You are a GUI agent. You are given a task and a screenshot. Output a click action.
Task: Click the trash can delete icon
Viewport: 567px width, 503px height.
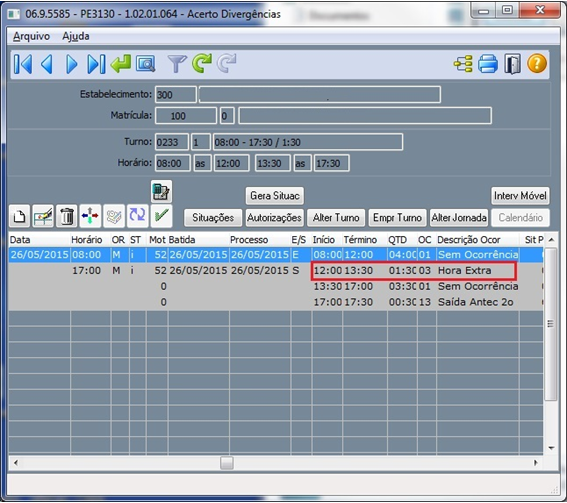coord(67,216)
